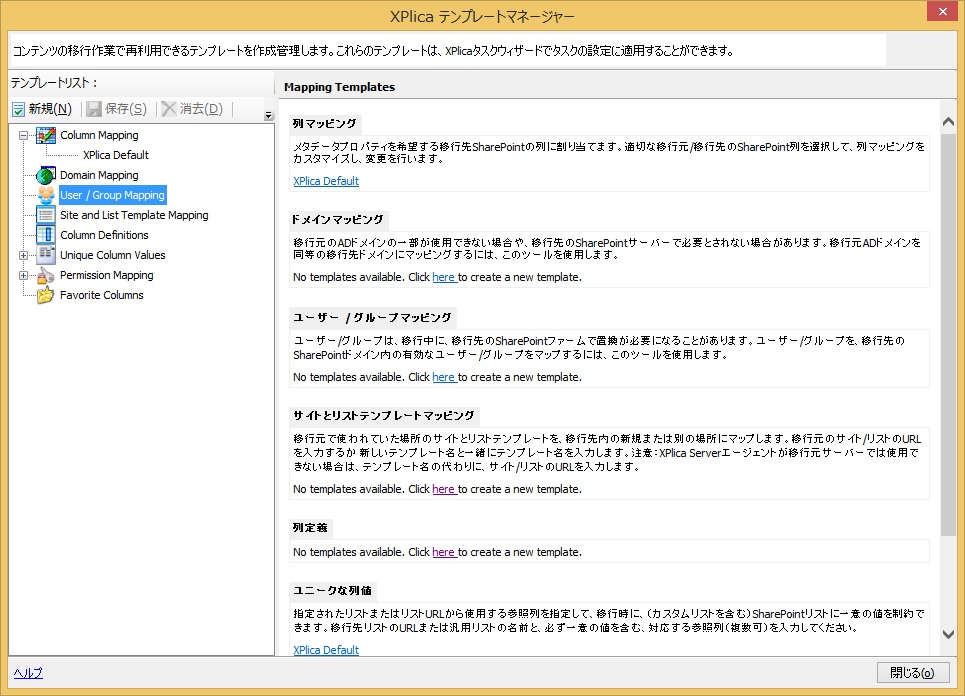Click the 閉じる(o) close button

pos(913,673)
